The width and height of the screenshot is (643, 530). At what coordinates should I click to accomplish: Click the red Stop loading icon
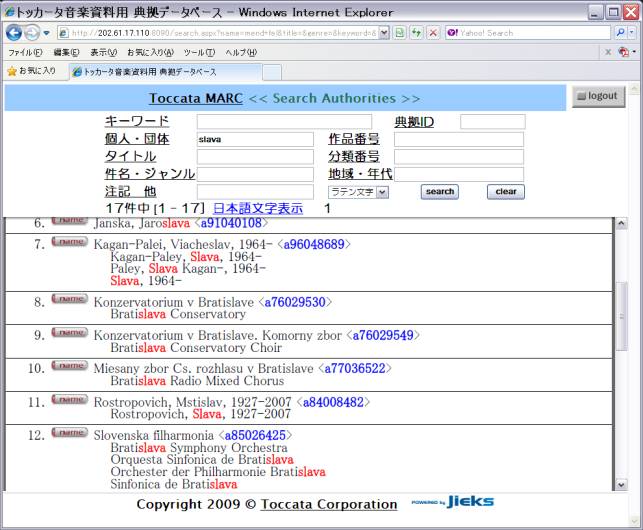(x=433, y=33)
